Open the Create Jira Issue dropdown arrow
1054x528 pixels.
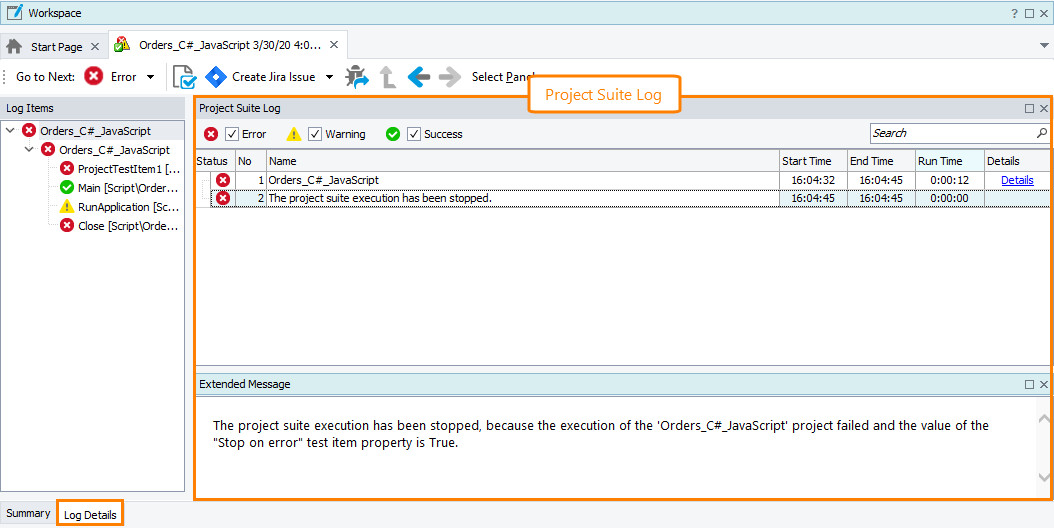(x=330, y=77)
